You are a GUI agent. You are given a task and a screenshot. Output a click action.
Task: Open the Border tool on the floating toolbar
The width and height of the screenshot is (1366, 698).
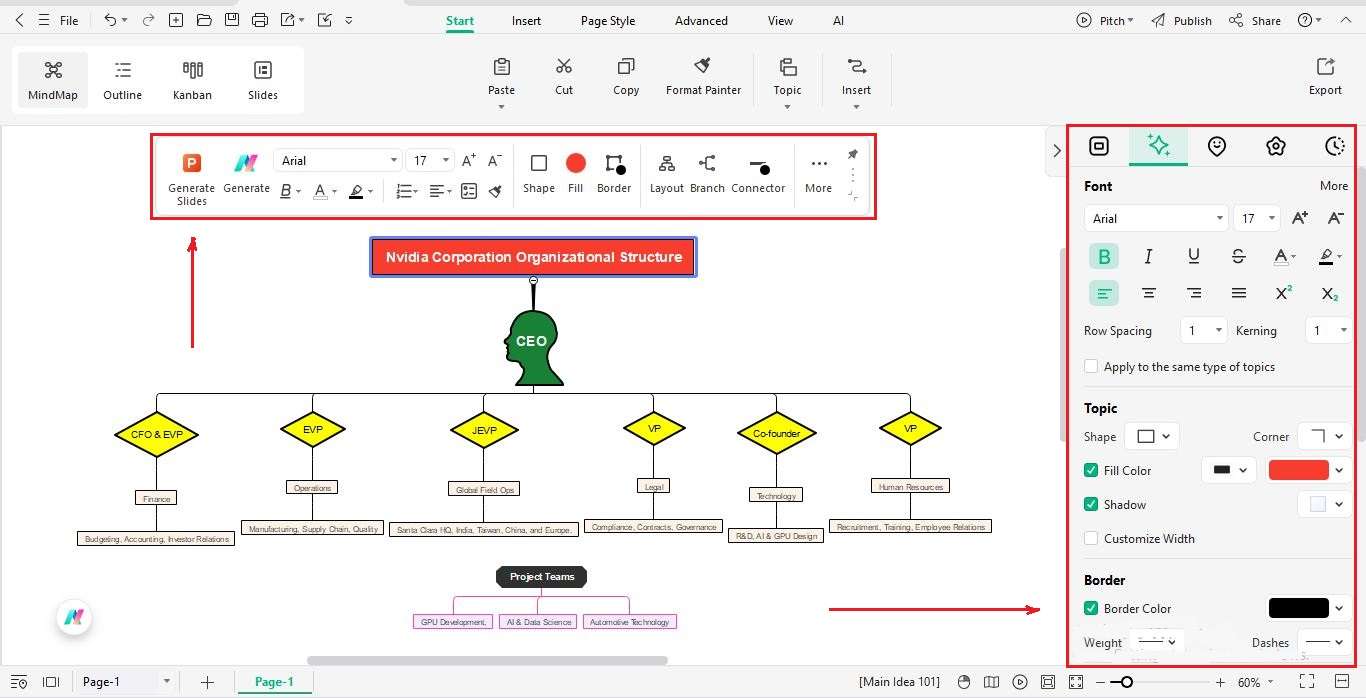point(614,172)
